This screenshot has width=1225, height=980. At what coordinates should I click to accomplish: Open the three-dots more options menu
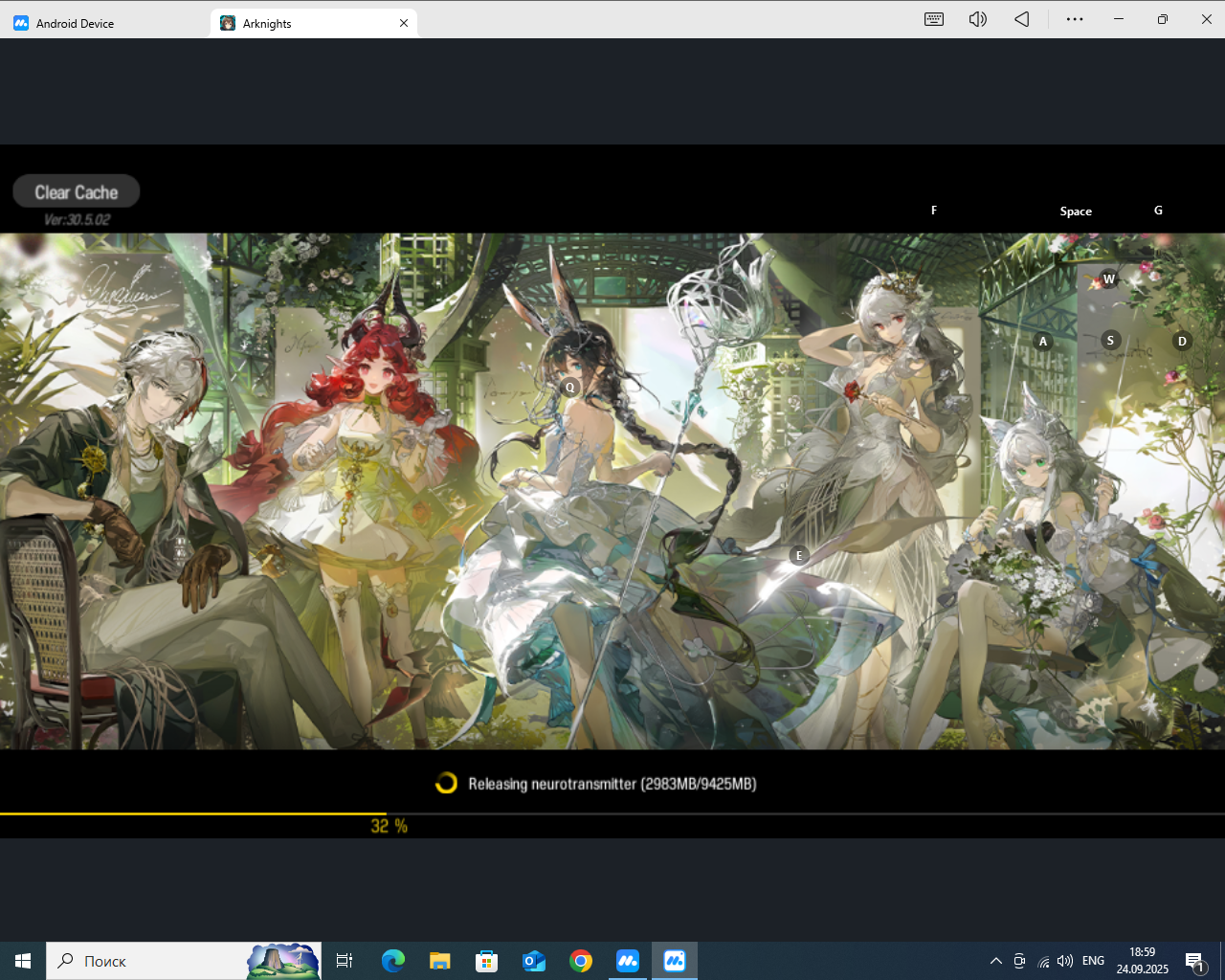point(1075,19)
